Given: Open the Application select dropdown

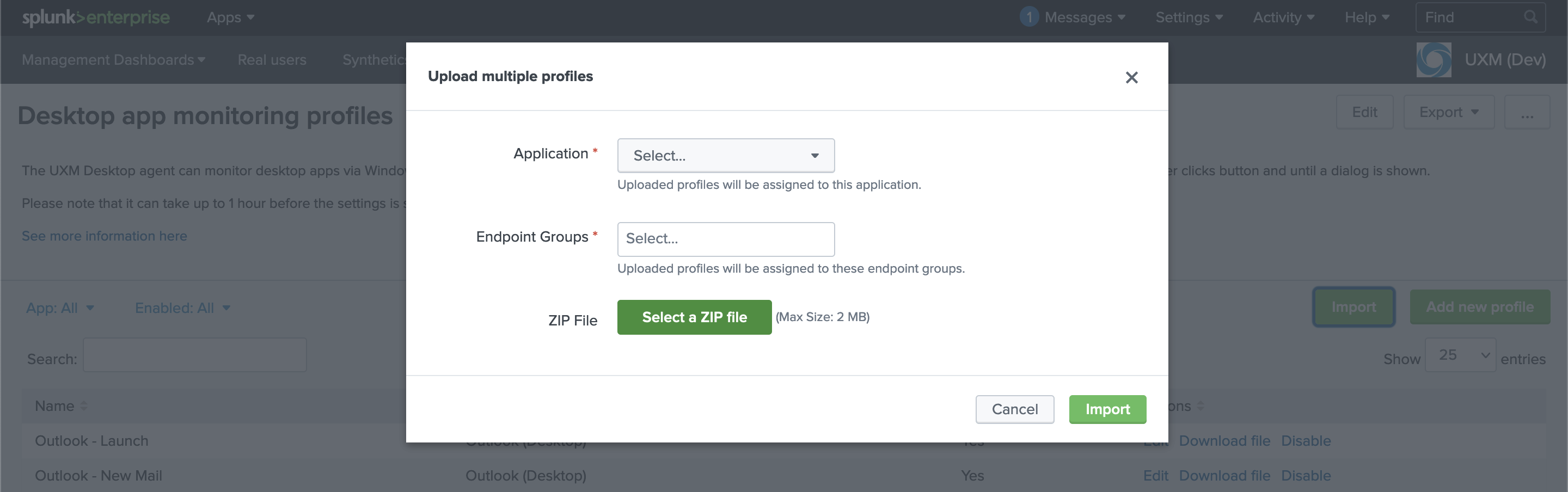Looking at the screenshot, I should click(x=726, y=156).
